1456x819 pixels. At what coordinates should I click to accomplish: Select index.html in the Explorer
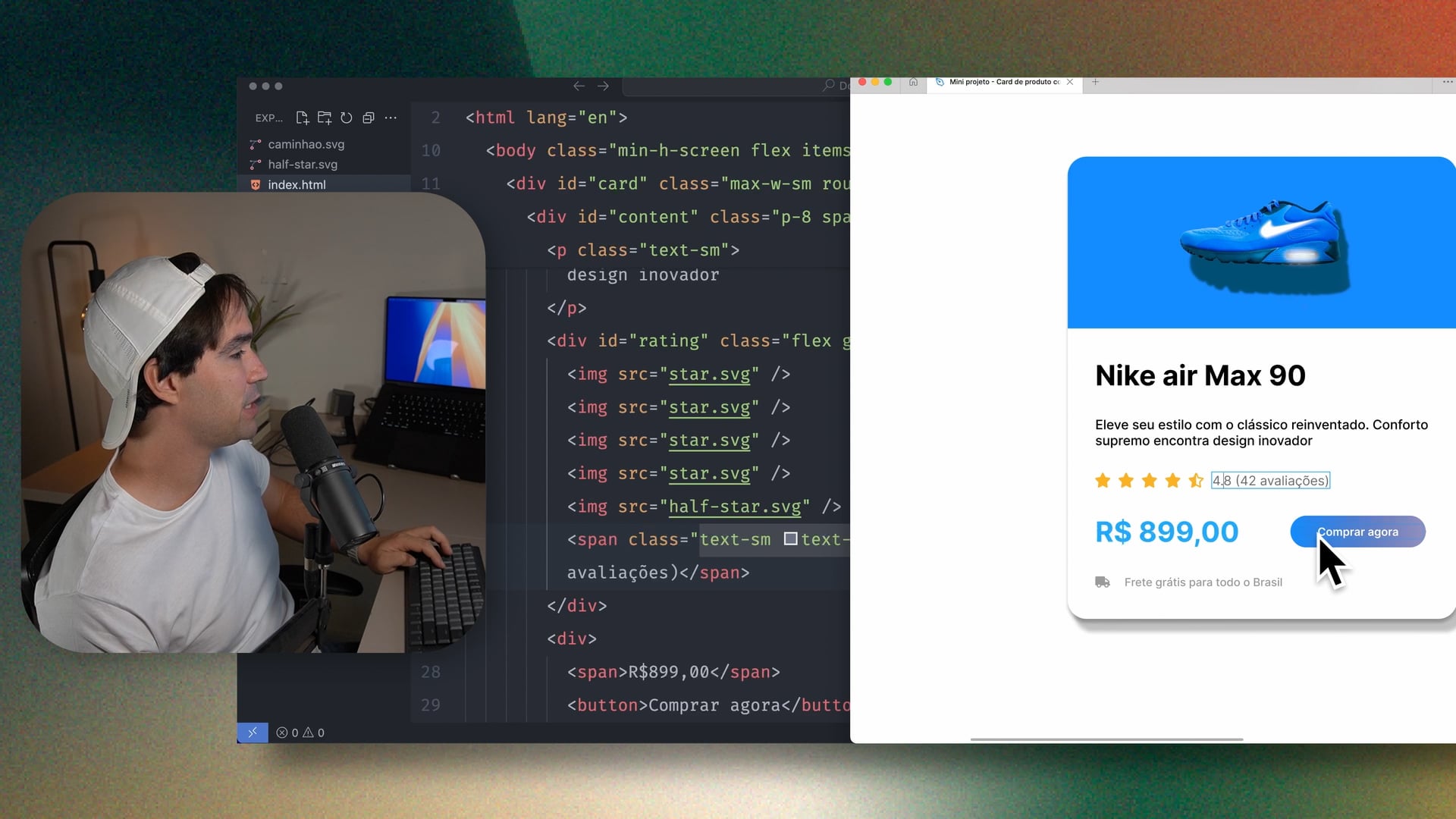[297, 185]
